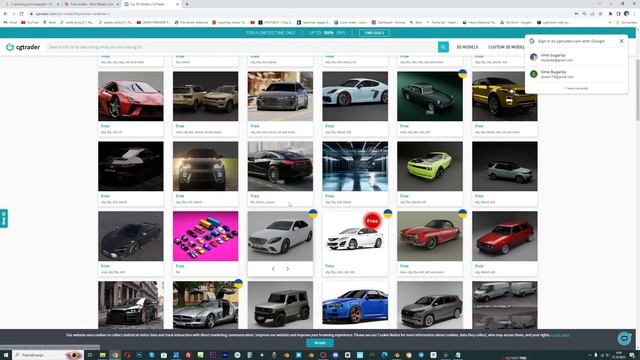
Task: Choose the second Google account in popup
Action: pos(576,74)
